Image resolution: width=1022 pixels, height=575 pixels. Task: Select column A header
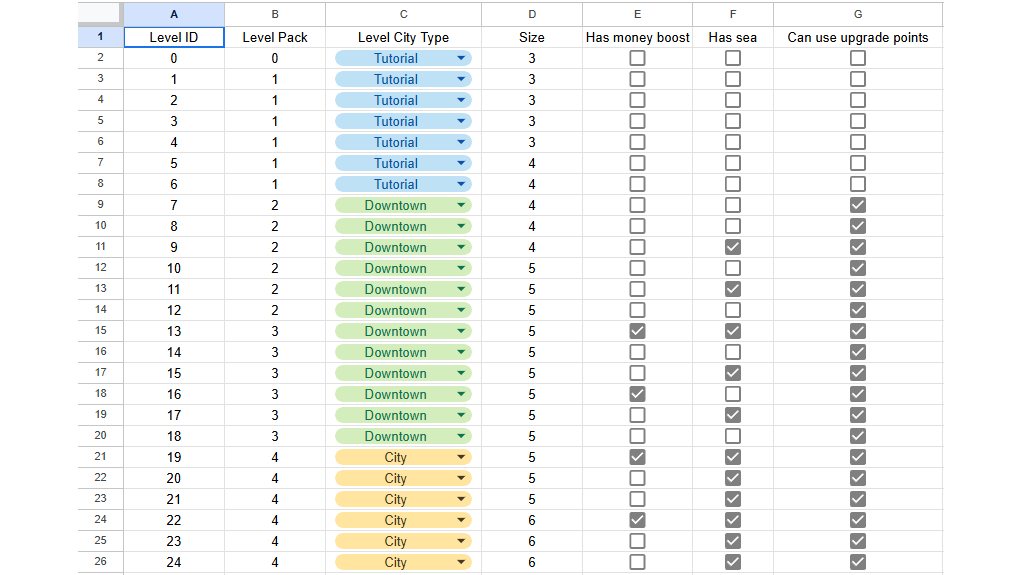point(174,14)
